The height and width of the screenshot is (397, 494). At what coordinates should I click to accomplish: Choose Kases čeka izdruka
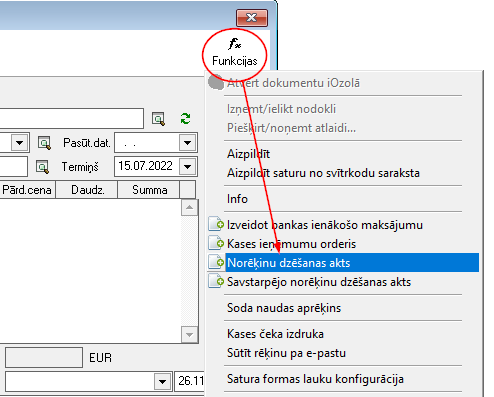pyautogui.click(x=343, y=334)
